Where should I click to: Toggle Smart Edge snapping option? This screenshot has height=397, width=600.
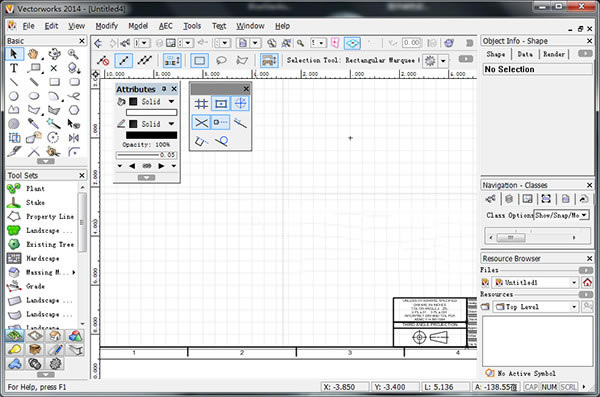201,141
